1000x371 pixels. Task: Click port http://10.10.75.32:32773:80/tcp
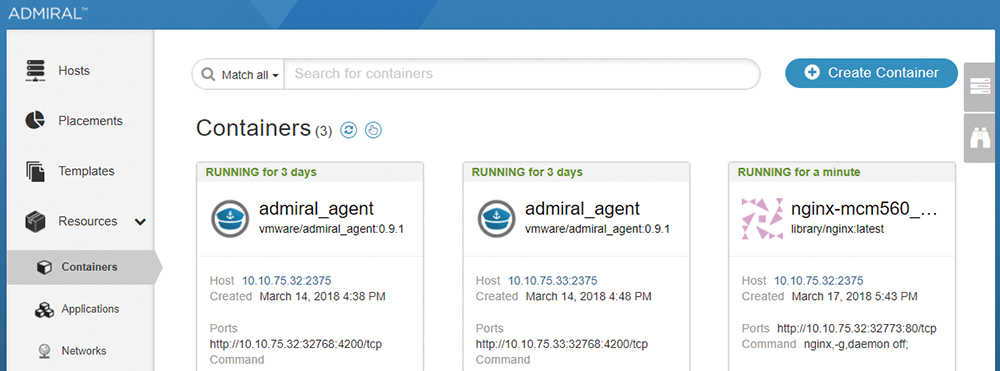pyautogui.click(x=856, y=329)
